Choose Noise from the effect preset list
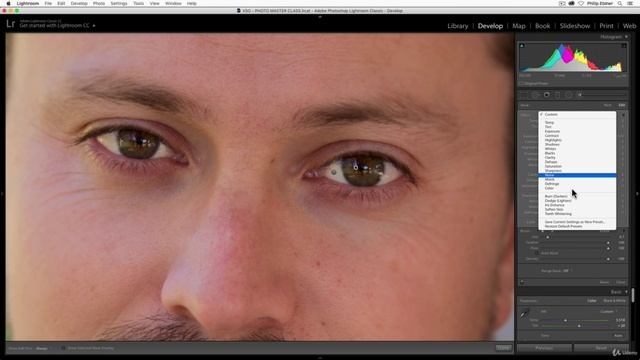This screenshot has width=640, height=360. click(x=577, y=175)
